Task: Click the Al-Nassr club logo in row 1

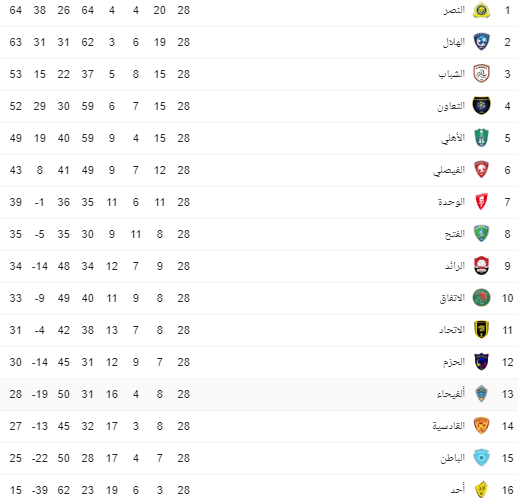Action: [481, 10]
